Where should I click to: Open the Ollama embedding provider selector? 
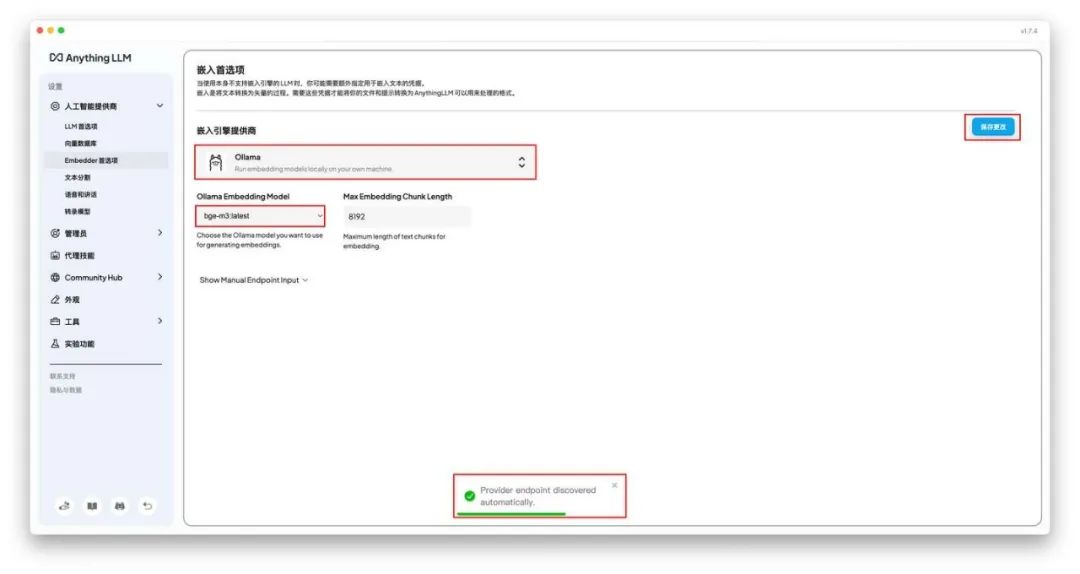point(365,163)
